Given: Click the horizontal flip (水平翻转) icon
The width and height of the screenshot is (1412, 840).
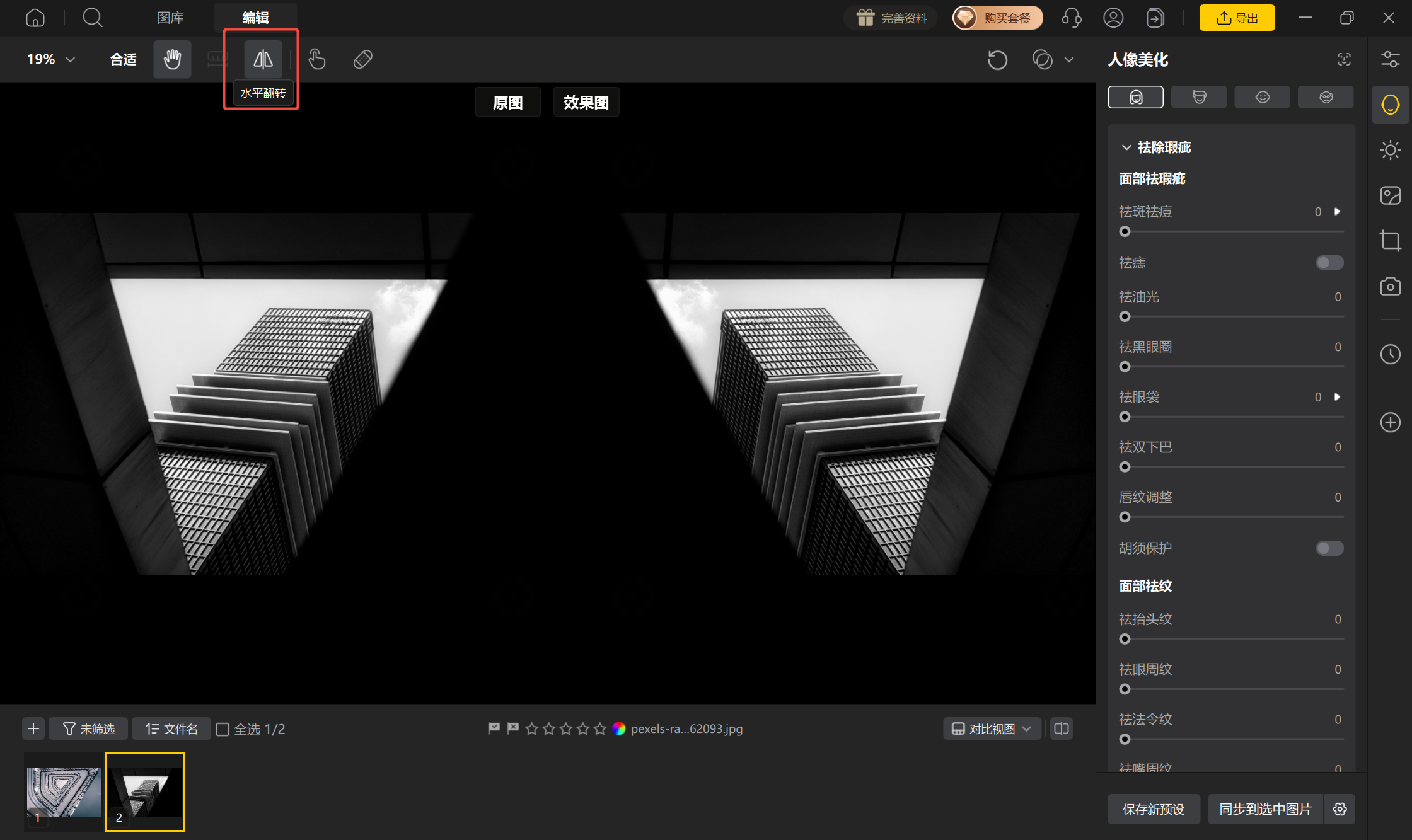Looking at the screenshot, I should (263, 59).
